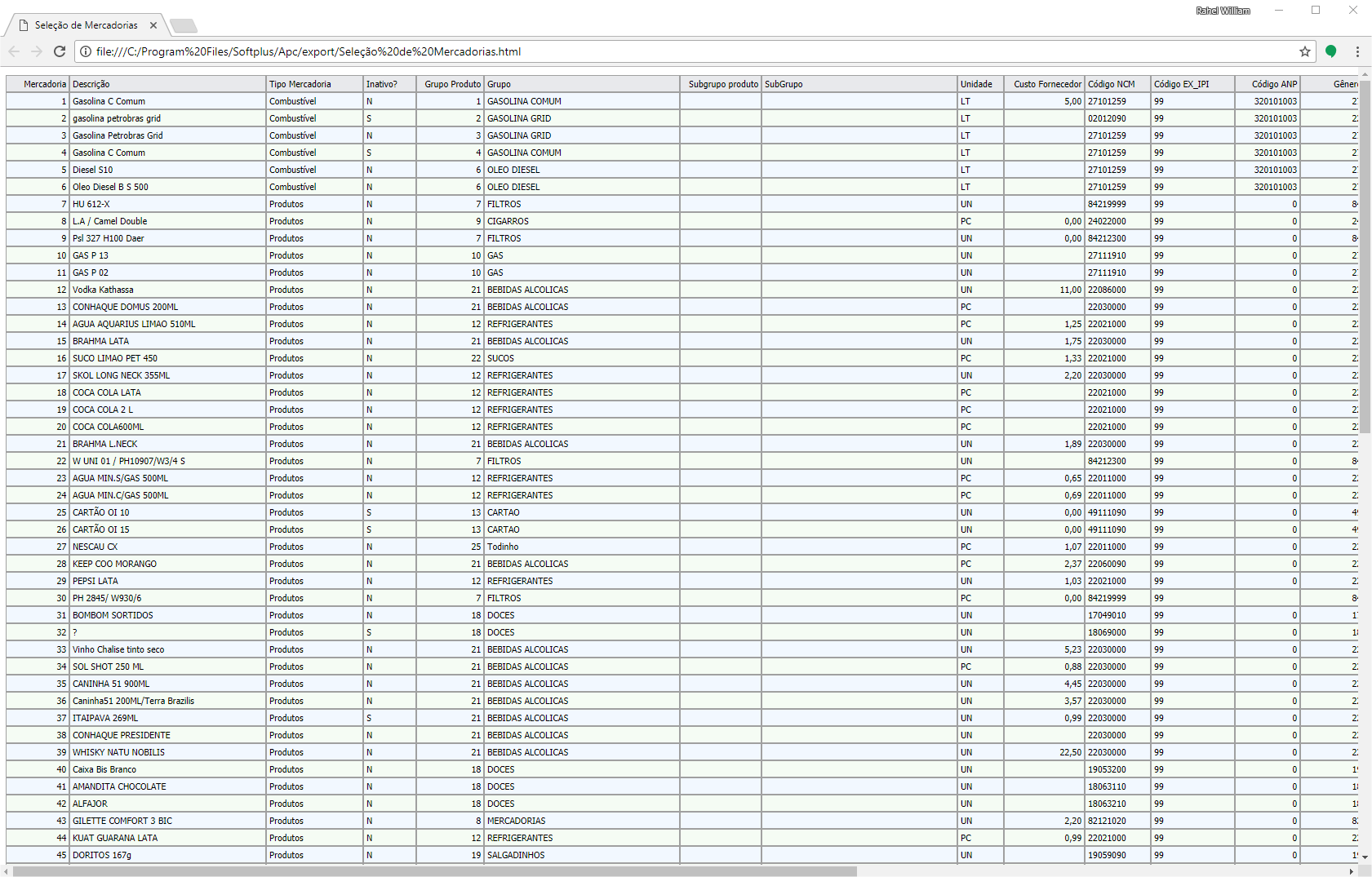Click the Inativo? column header
The width and height of the screenshot is (1372, 877).
tap(389, 84)
